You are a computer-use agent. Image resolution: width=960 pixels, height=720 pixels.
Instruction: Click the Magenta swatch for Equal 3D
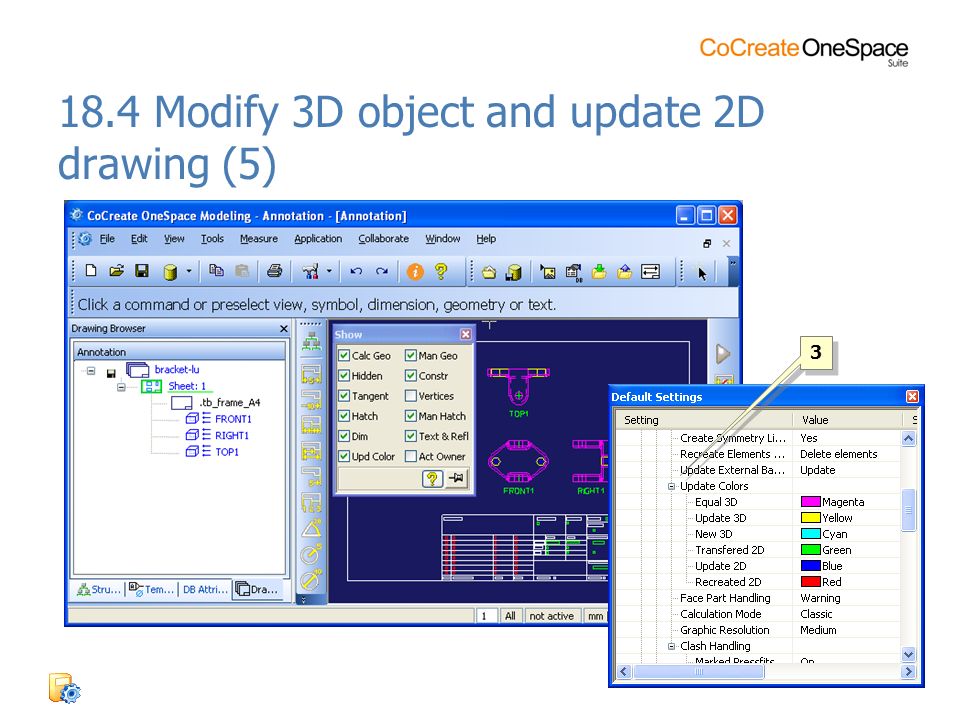click(811, 502)
